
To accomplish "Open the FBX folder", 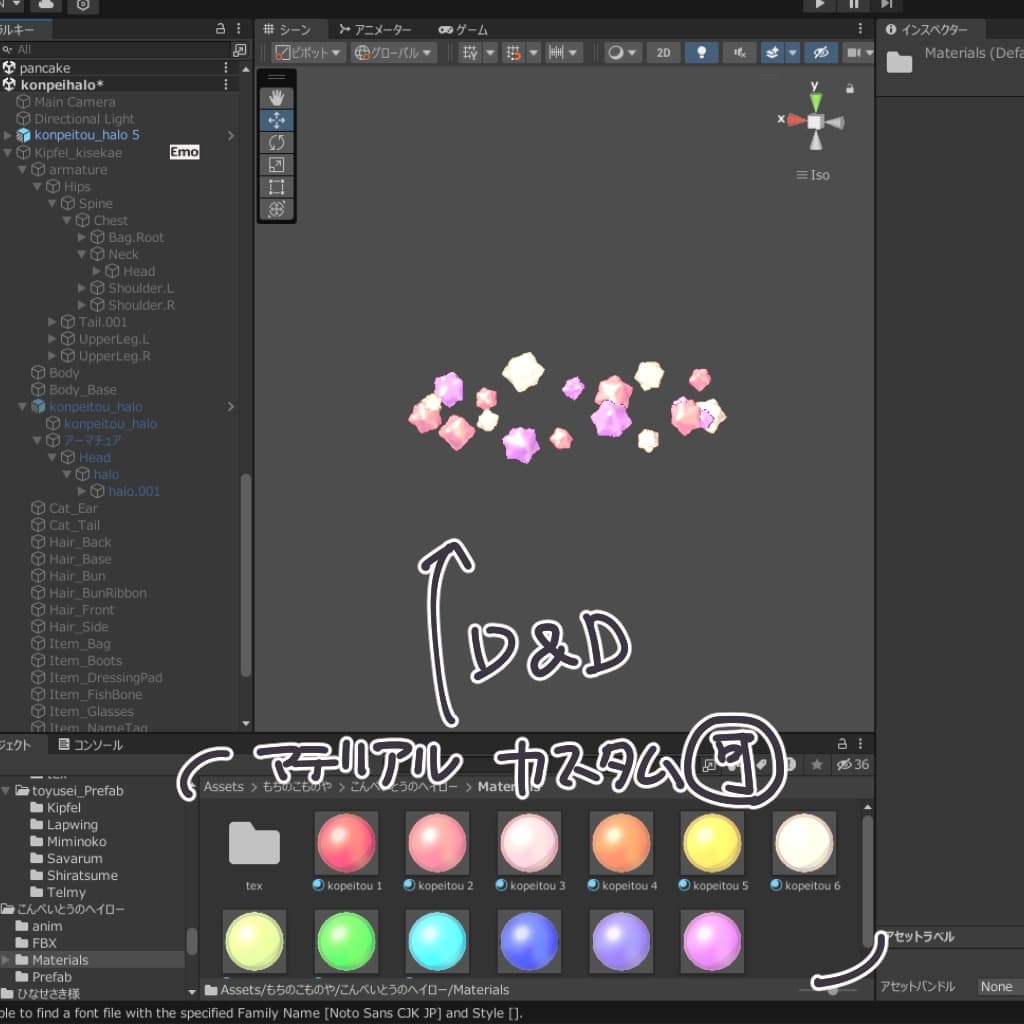I will tap(44, 942).
